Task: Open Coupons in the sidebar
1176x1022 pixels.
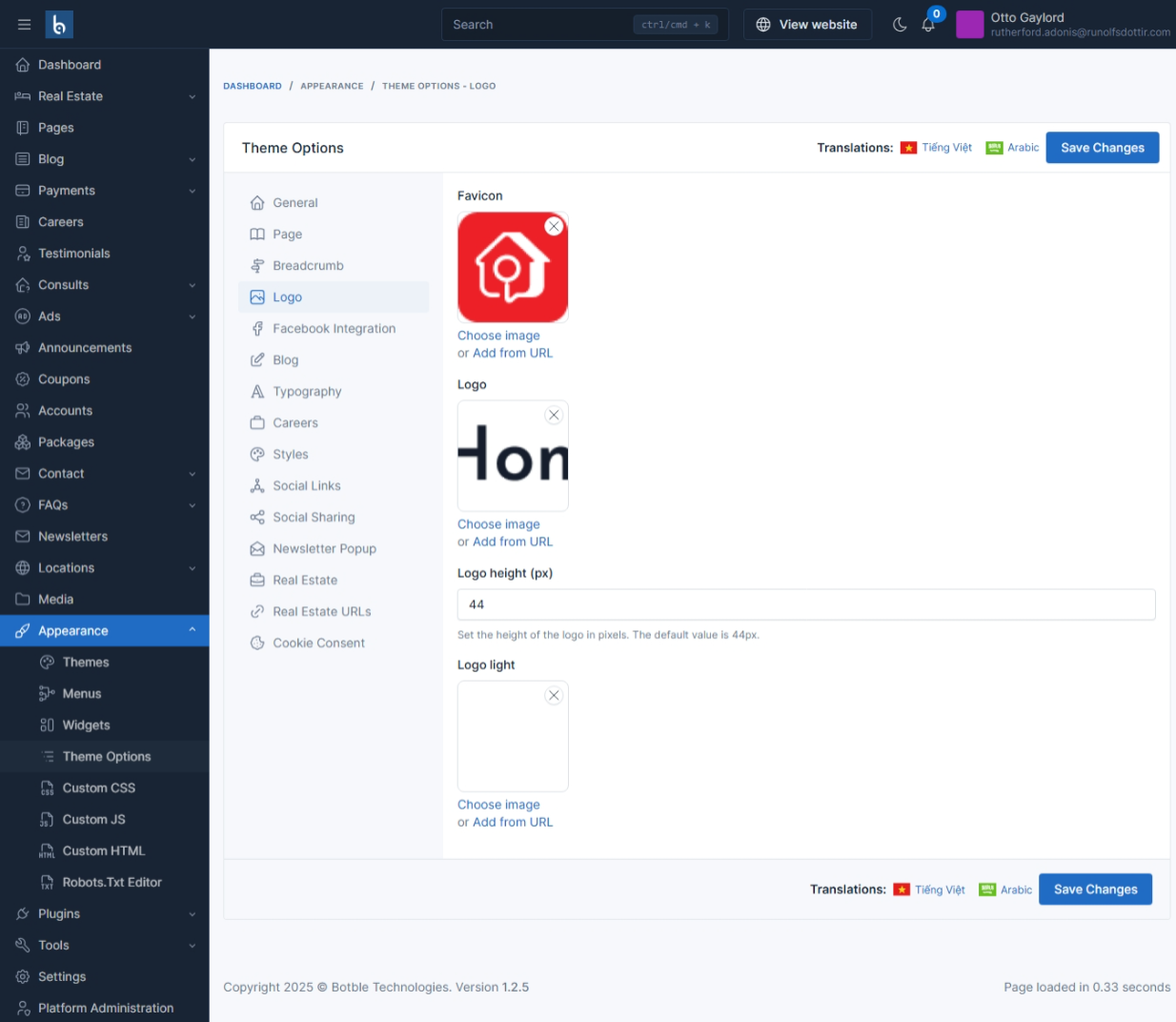Action: [105, 379]
